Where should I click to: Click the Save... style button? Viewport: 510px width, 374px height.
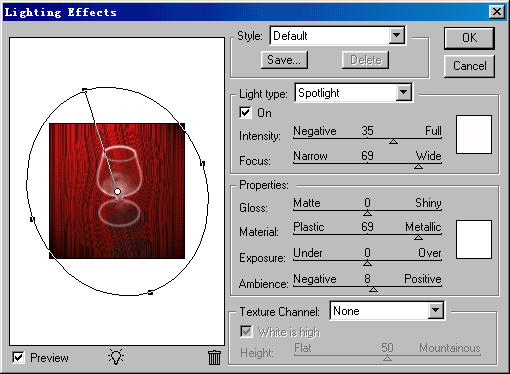[x=284, y=60]
